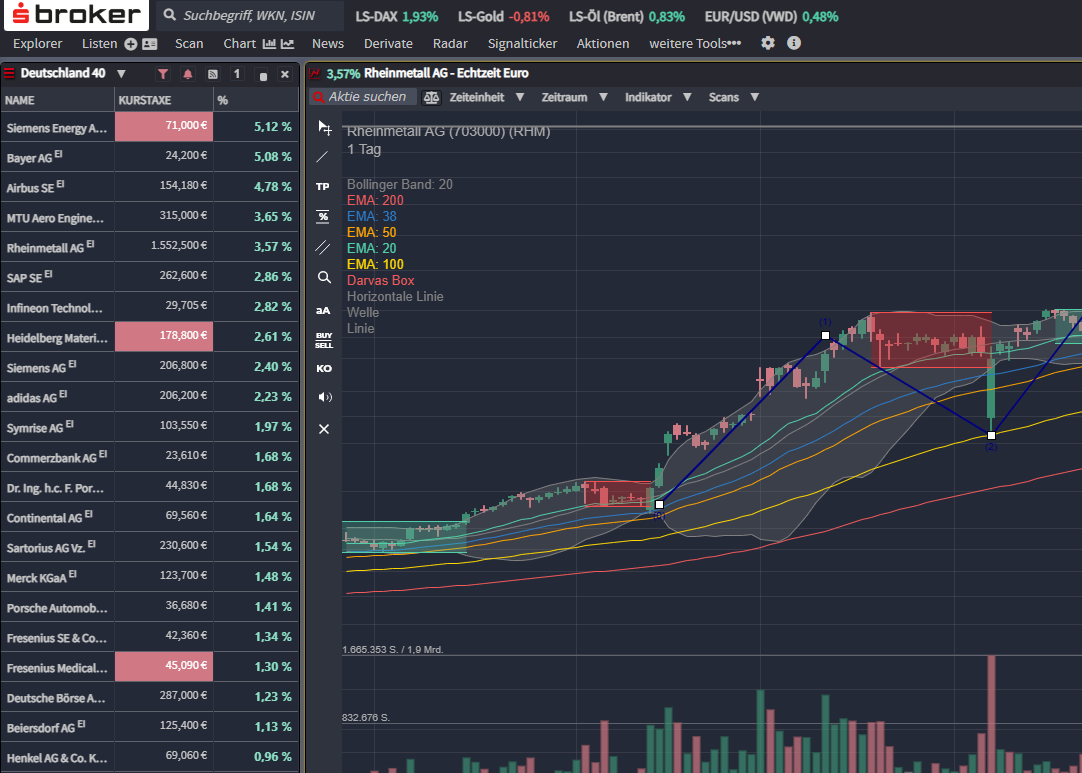This screenshot has height=773, width=1082.
Task: Click the lock icon in list panel header
Action: point(262,75)
